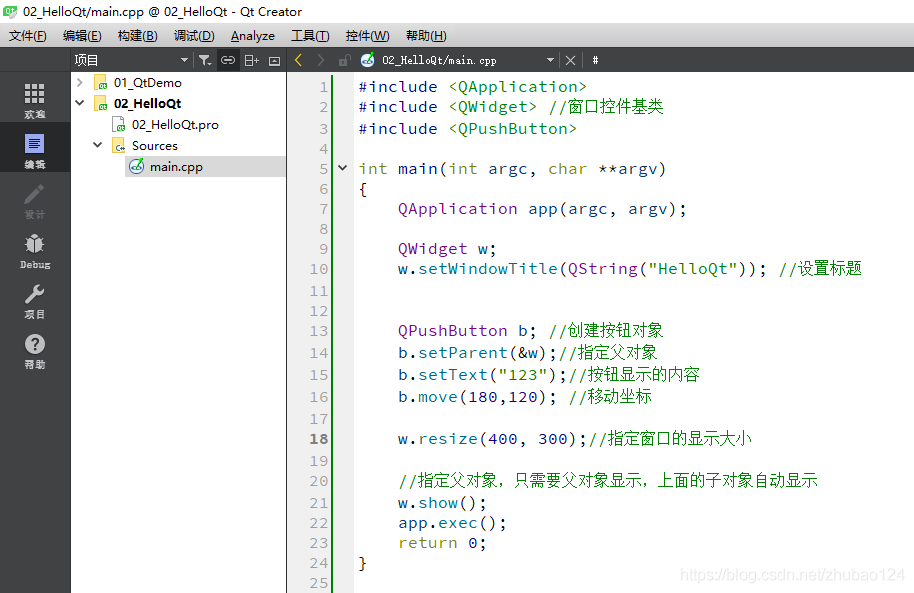Screen dimensions: 914x593
Task: Switch to Debug mode
Action: (34, 251)
